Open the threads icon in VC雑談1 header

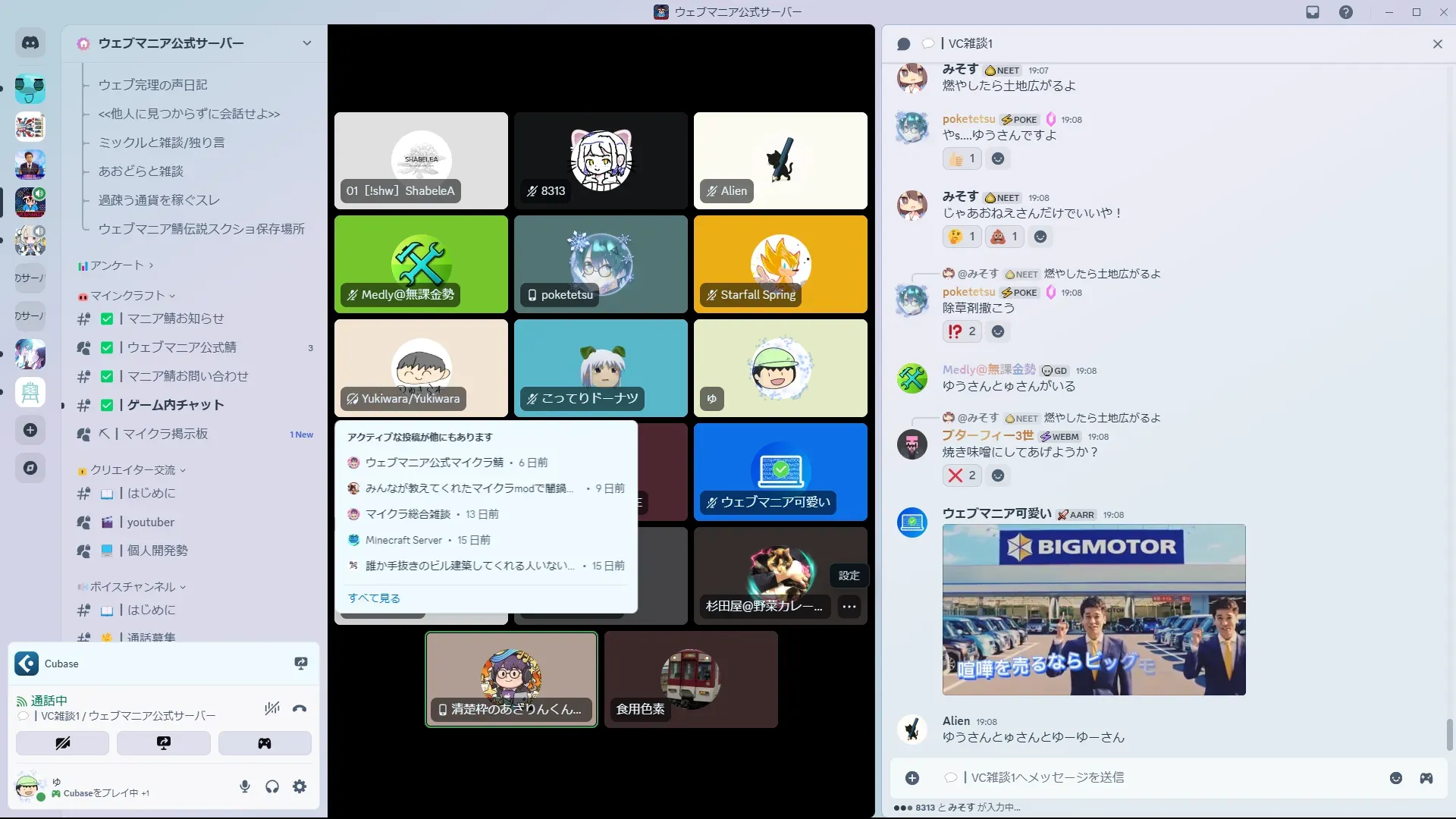coord(903,44)
